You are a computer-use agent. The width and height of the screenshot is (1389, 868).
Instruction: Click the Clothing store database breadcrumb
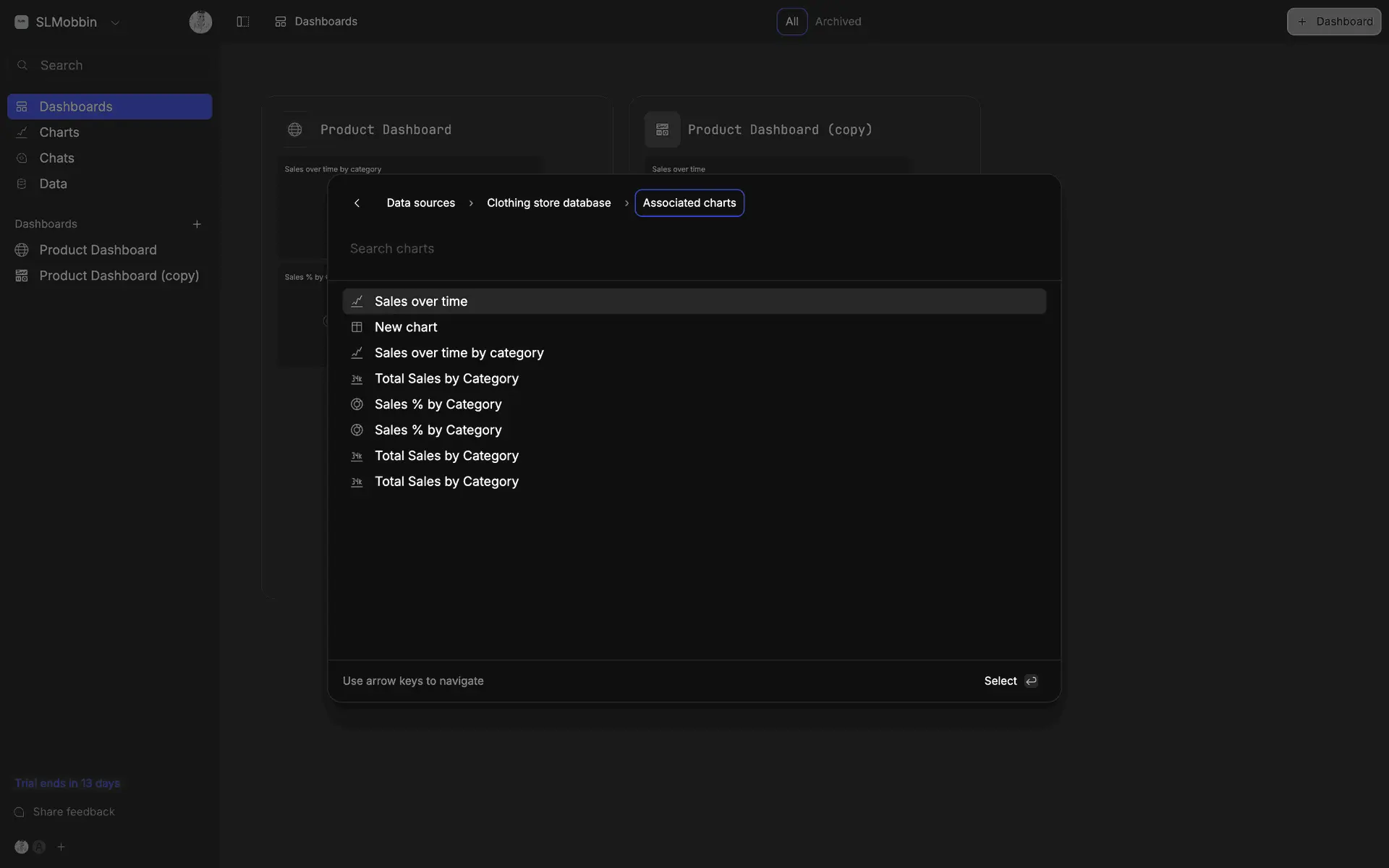coord(548,203)
